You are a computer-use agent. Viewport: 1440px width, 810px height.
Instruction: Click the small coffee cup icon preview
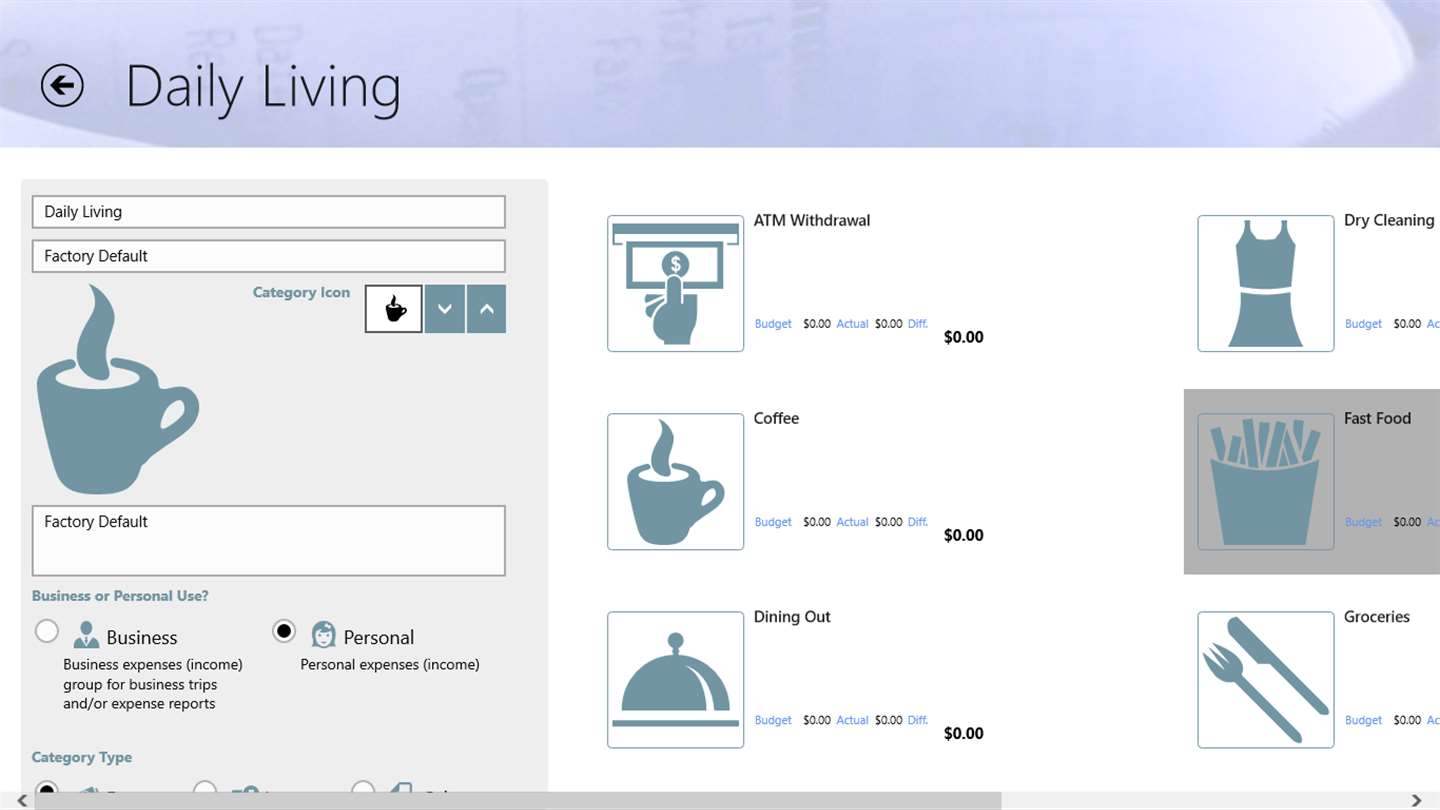(393, 309)
